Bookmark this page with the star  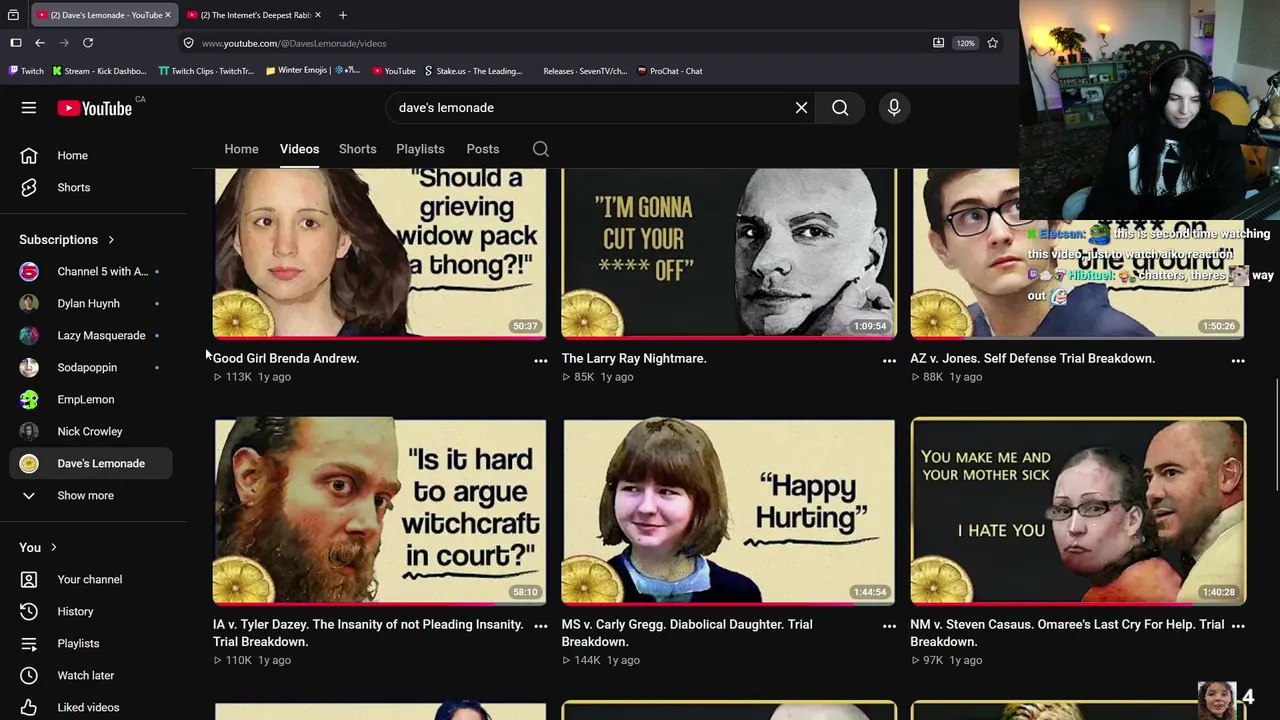[x=992, y=43]
